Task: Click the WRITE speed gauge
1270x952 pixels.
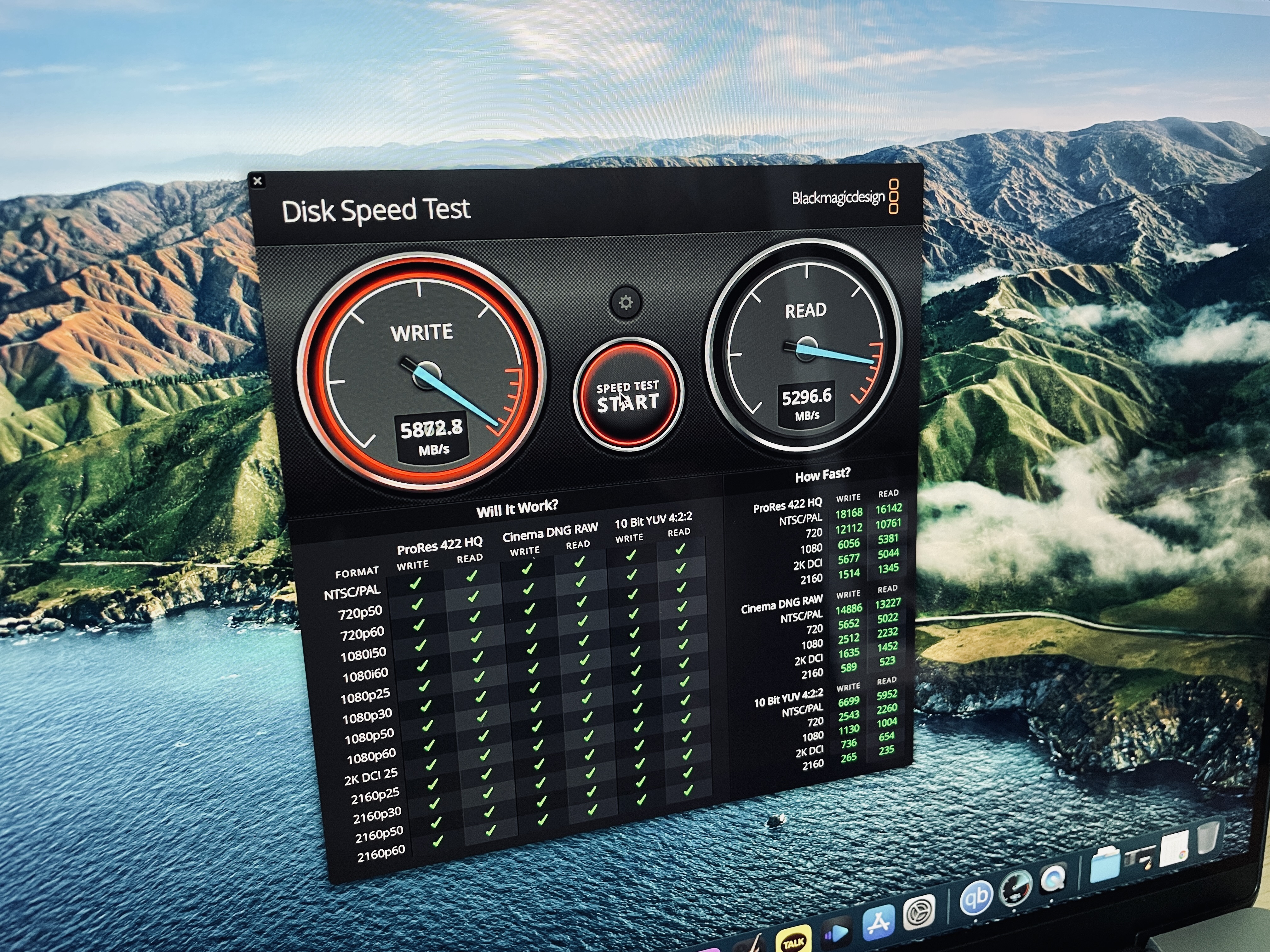Action: [x=422, y=373]
